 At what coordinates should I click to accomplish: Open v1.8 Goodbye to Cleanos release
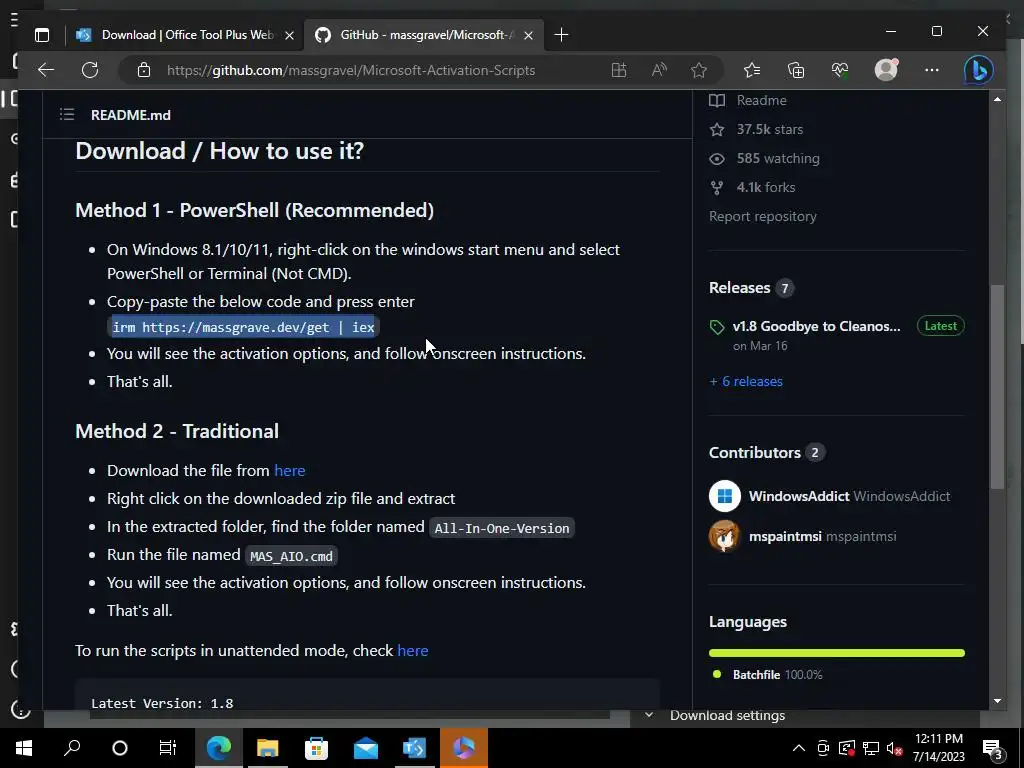pos(816,327)
